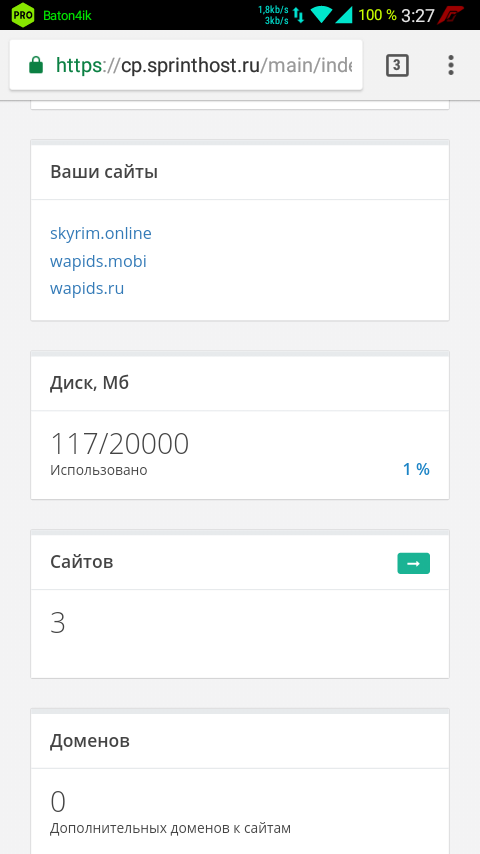
Task: Open the wapids.mobi site link
Action: point(98,261)
